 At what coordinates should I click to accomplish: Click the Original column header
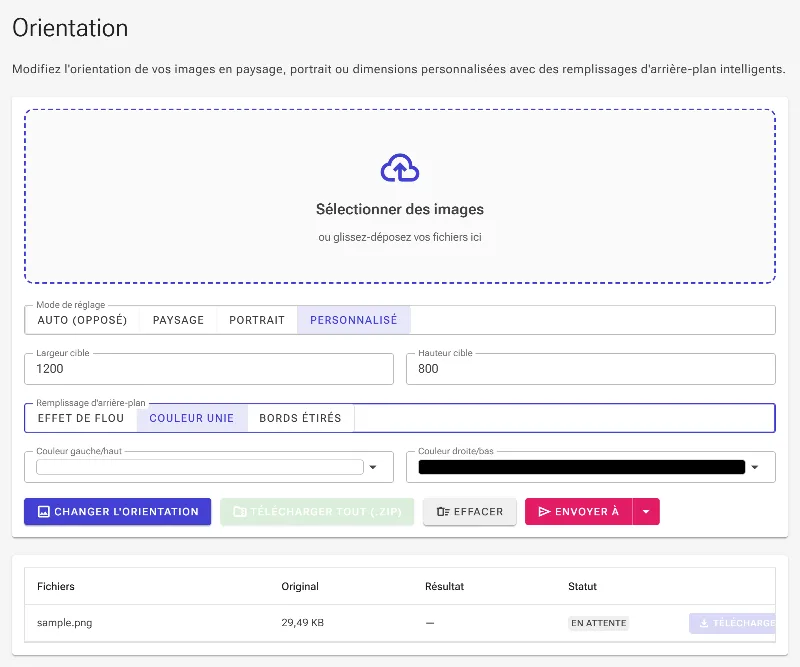point(300,586)
